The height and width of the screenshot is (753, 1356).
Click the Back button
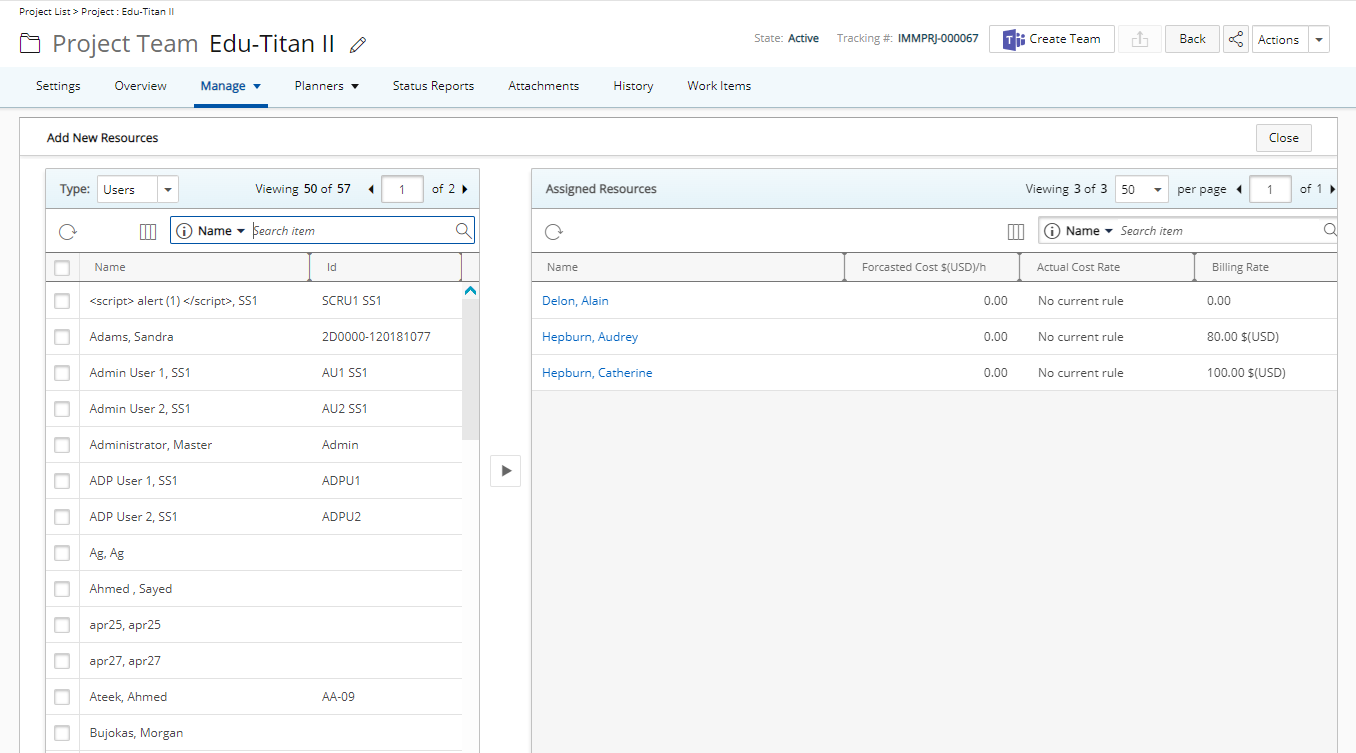(1192, 39)
